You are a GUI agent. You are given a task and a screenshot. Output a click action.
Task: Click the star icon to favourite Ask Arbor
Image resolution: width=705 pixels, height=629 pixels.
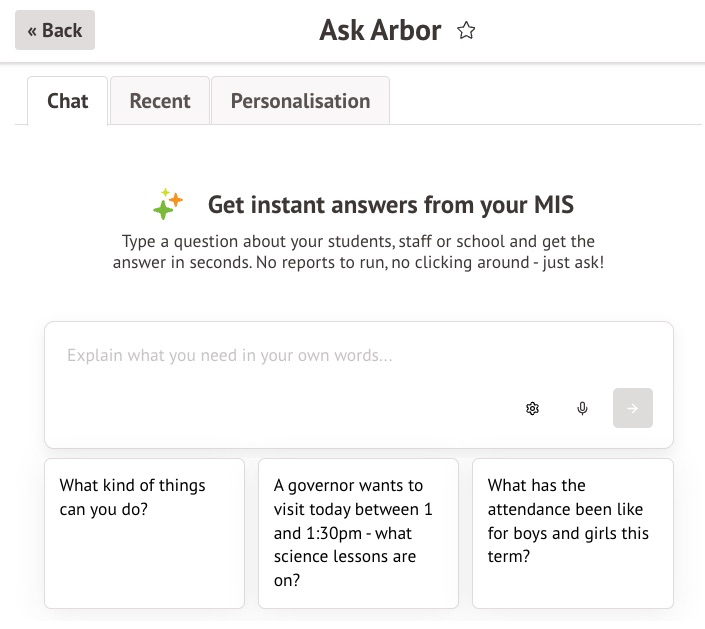pyautogui.click(x=466, y=31)
